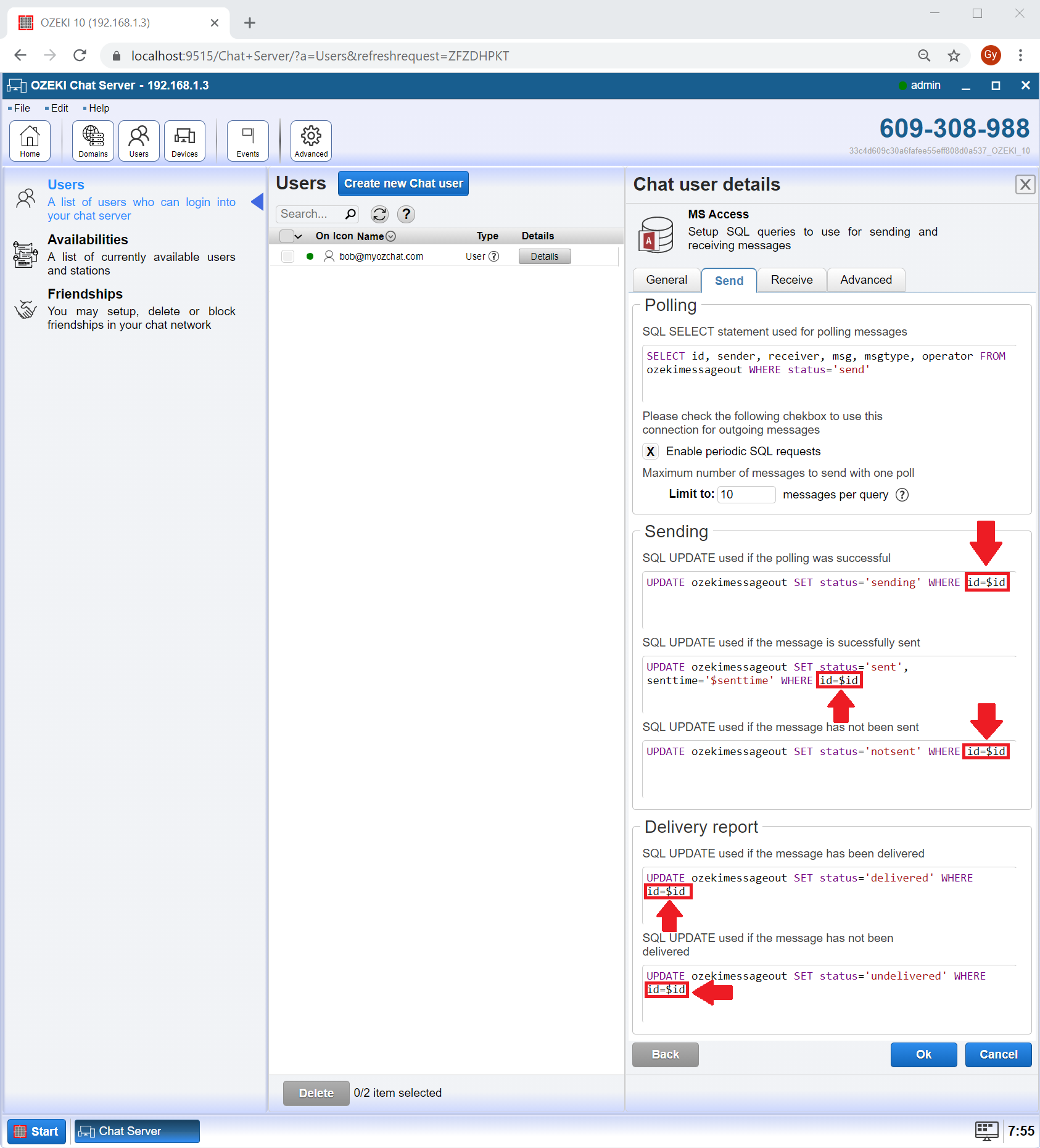Screen dimensions: 1040x1148
Task: Click Create new Chat user
Action: point(403,183)
